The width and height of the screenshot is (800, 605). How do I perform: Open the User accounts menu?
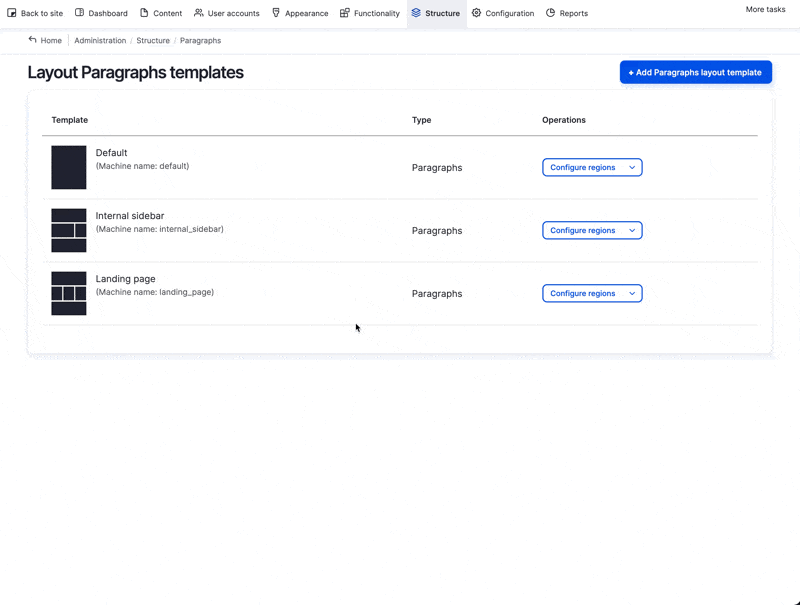pos(227,13)
